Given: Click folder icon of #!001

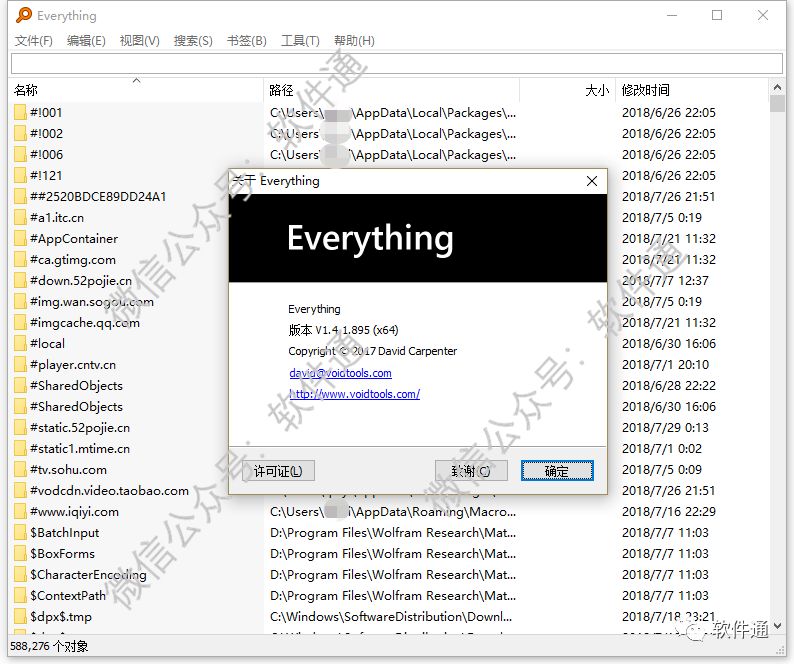Looking at the screenshot, I should [20, 112].
